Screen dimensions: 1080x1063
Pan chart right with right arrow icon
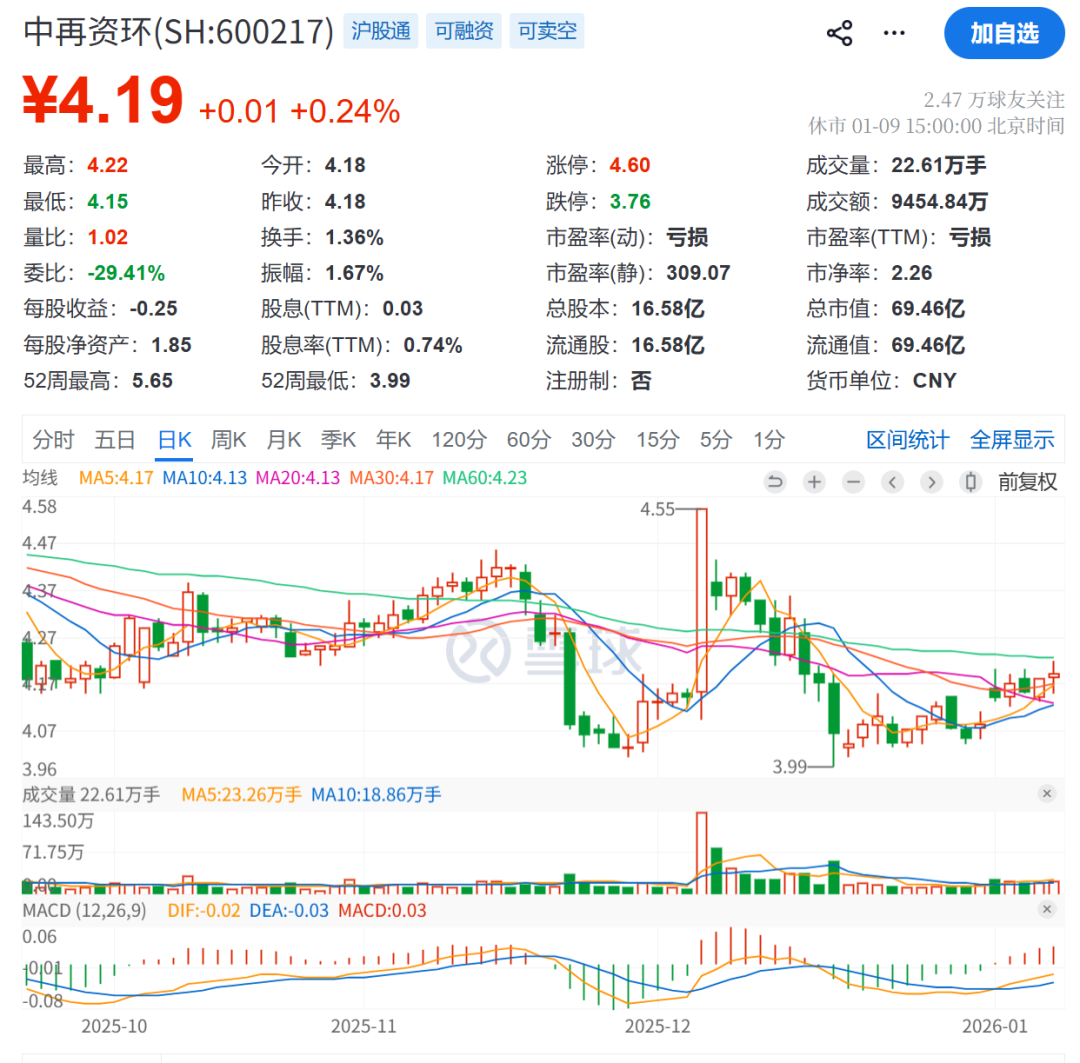pyautogui.click(x=930, y=482)
